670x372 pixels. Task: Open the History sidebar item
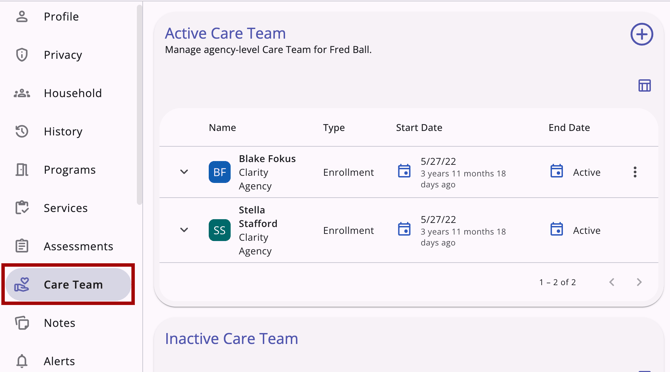[x=68, y=132]
